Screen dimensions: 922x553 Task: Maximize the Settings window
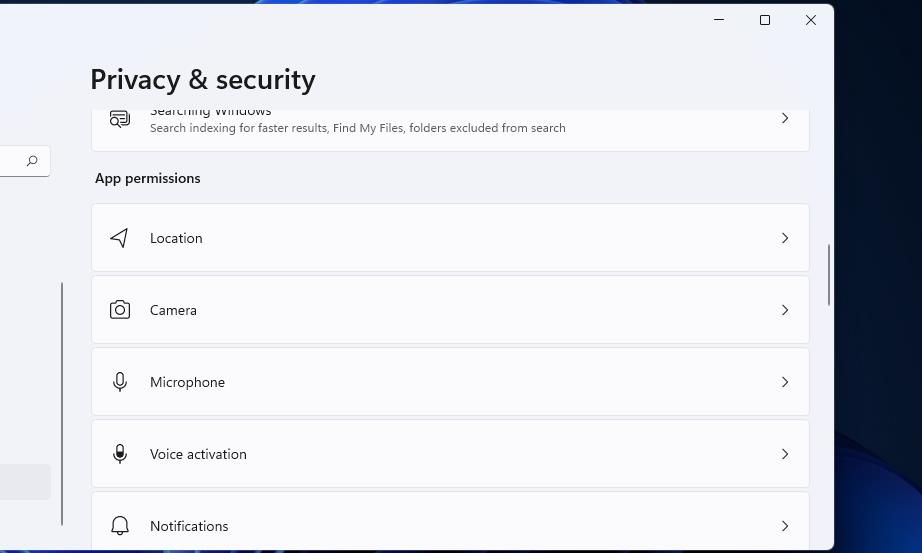(x=764, y=20)
